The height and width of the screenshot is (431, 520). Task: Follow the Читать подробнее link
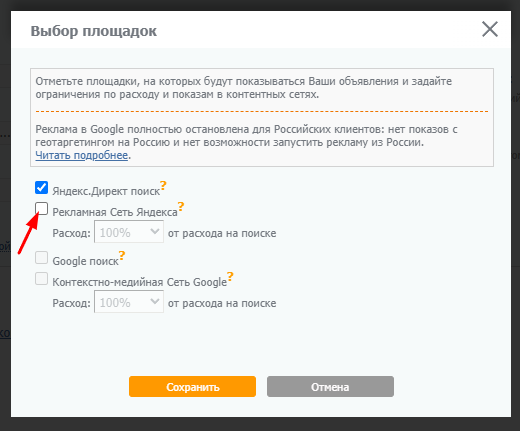click(x=82, y=155)
